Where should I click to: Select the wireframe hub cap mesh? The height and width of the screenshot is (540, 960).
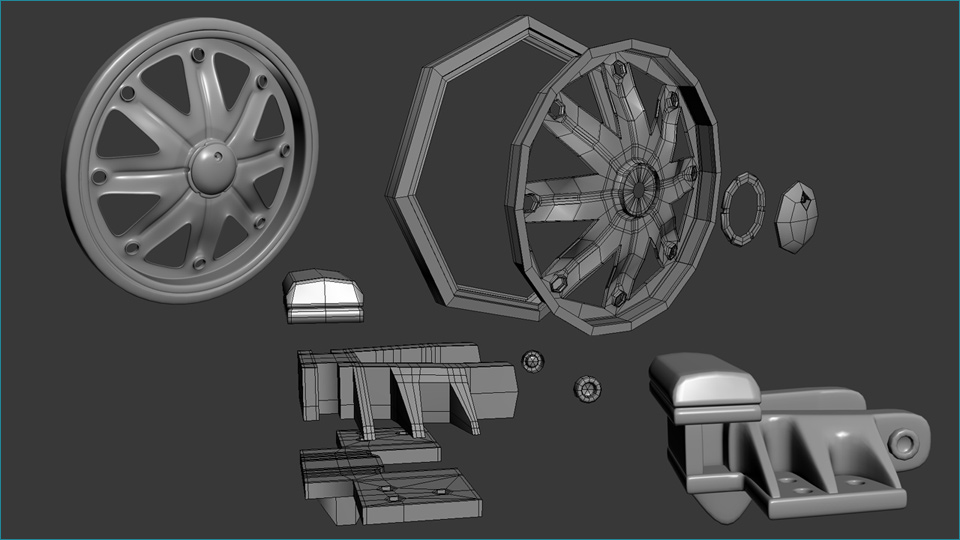797,217
